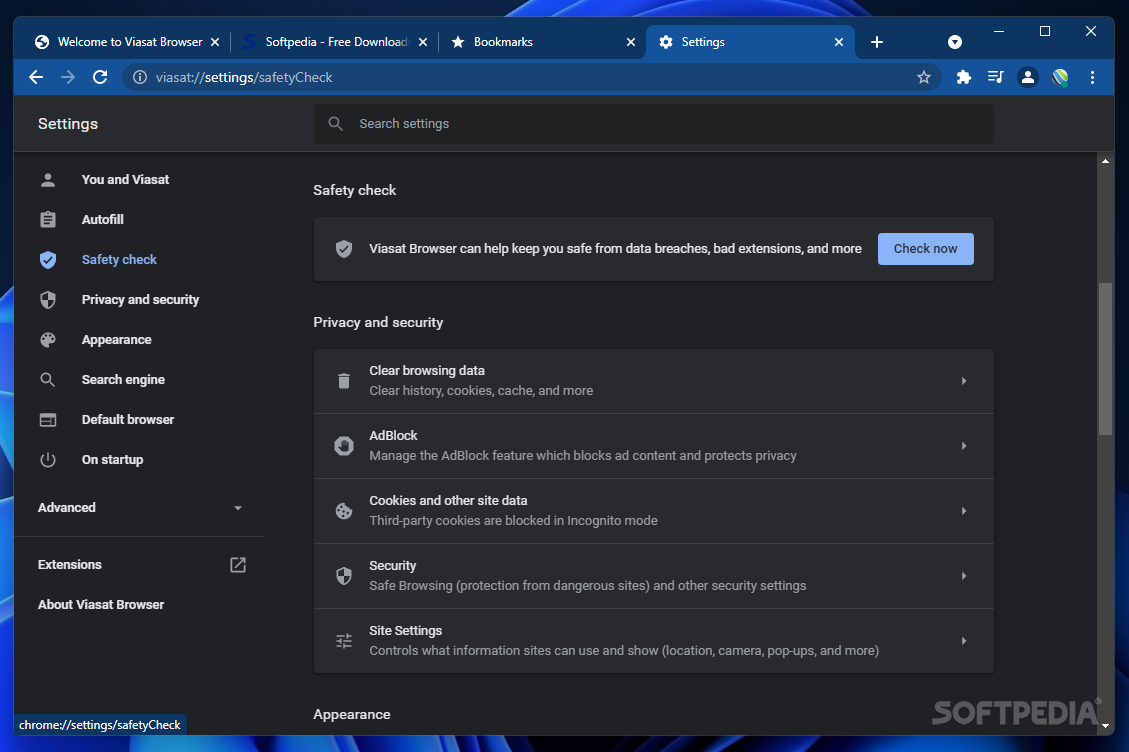
Task: Click the arrow on Site Settings row
Action: tap(963, 640)
